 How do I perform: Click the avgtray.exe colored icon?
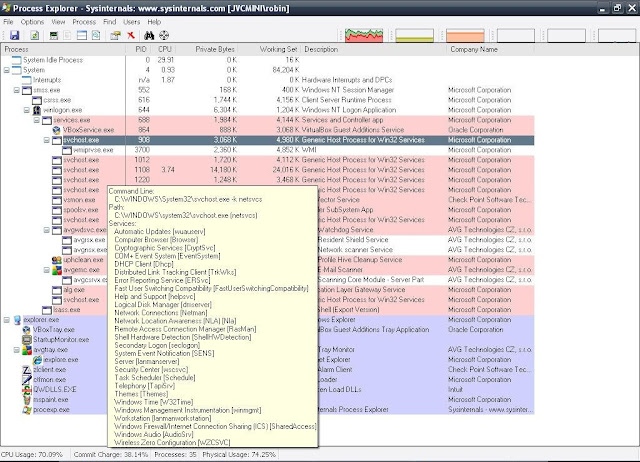(27, 350)
